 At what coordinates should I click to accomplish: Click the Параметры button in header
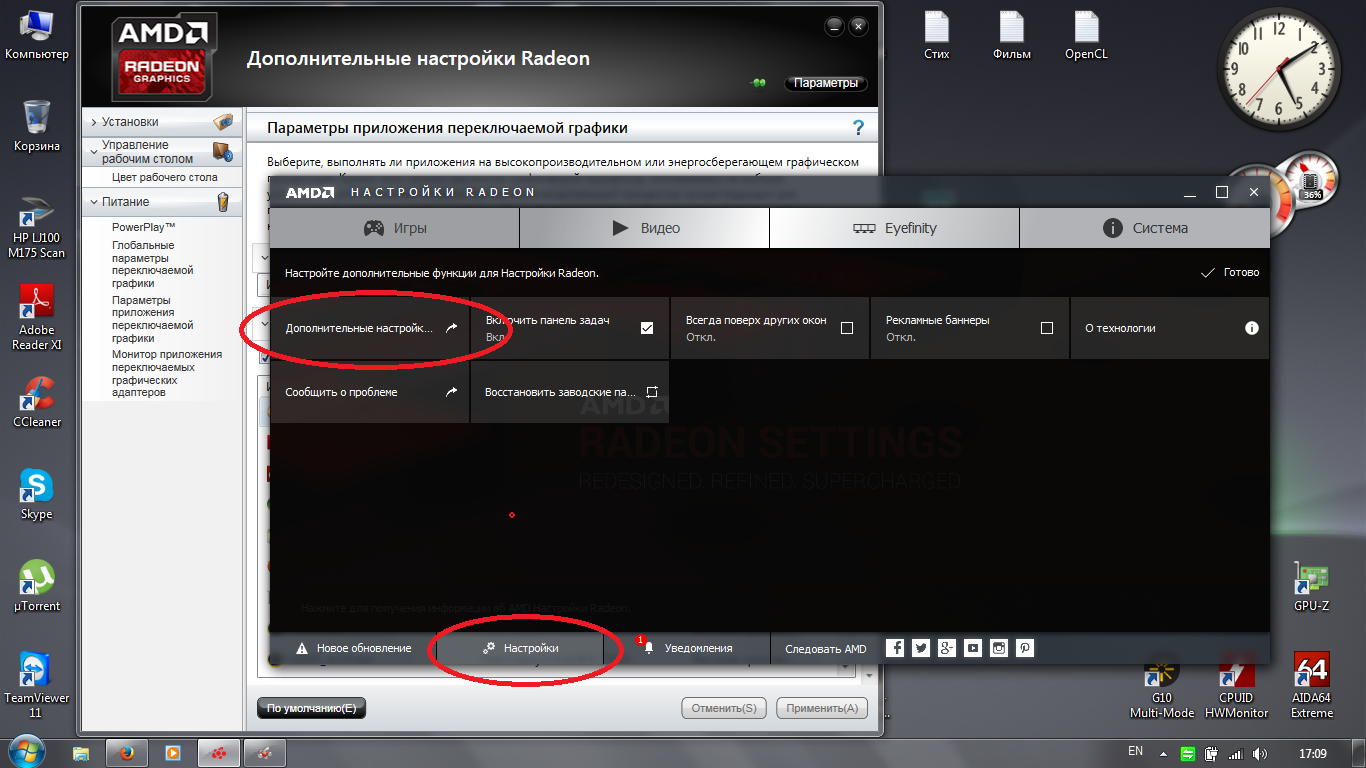[x=826, y=83]
